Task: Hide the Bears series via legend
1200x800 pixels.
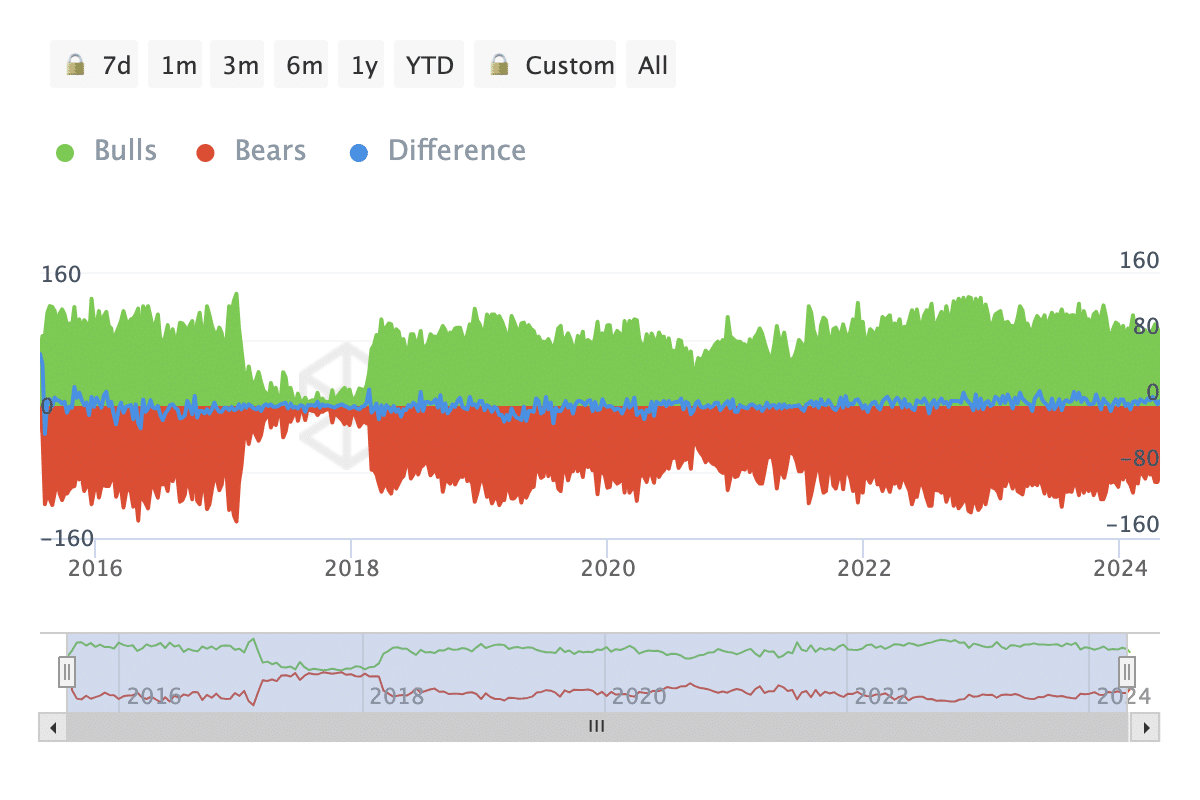Action: (270, 151)
